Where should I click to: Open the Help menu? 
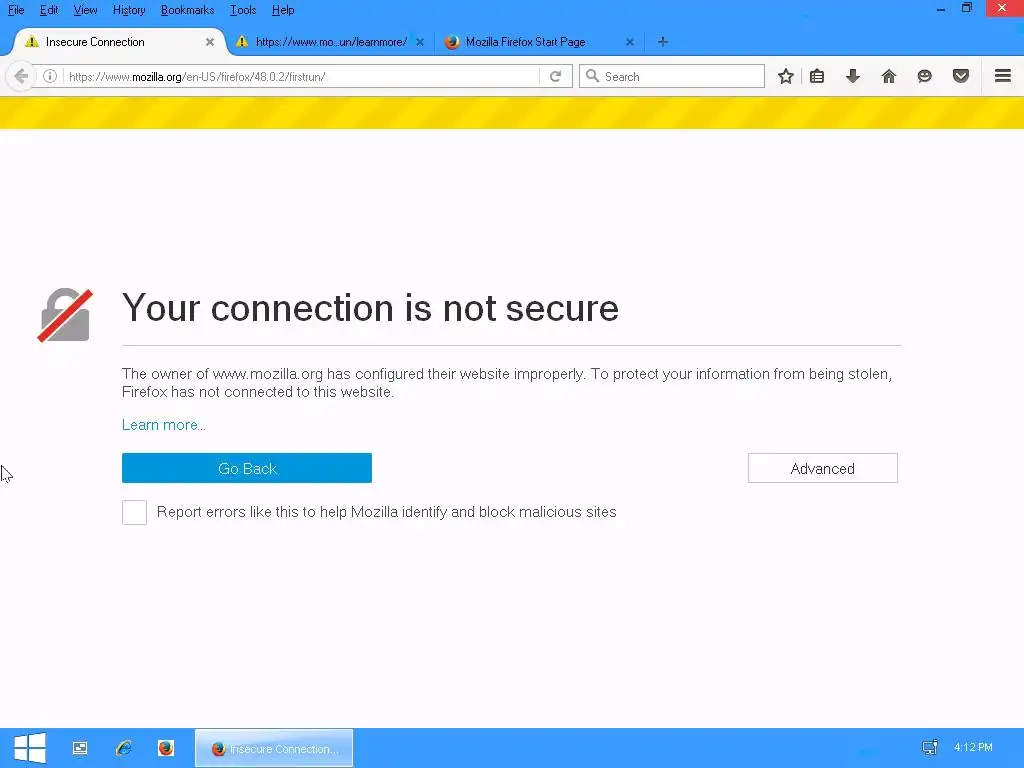(283, 10)
